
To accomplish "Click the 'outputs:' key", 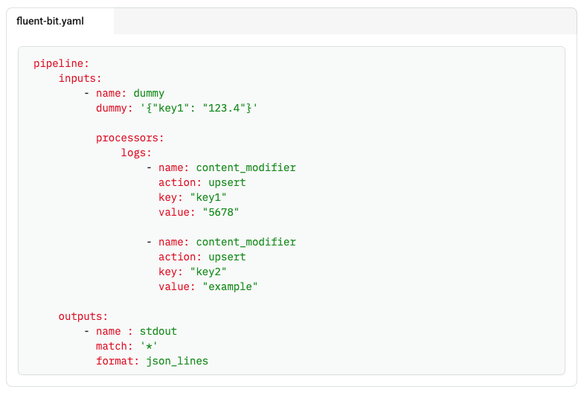I will [x=83, y=317].
